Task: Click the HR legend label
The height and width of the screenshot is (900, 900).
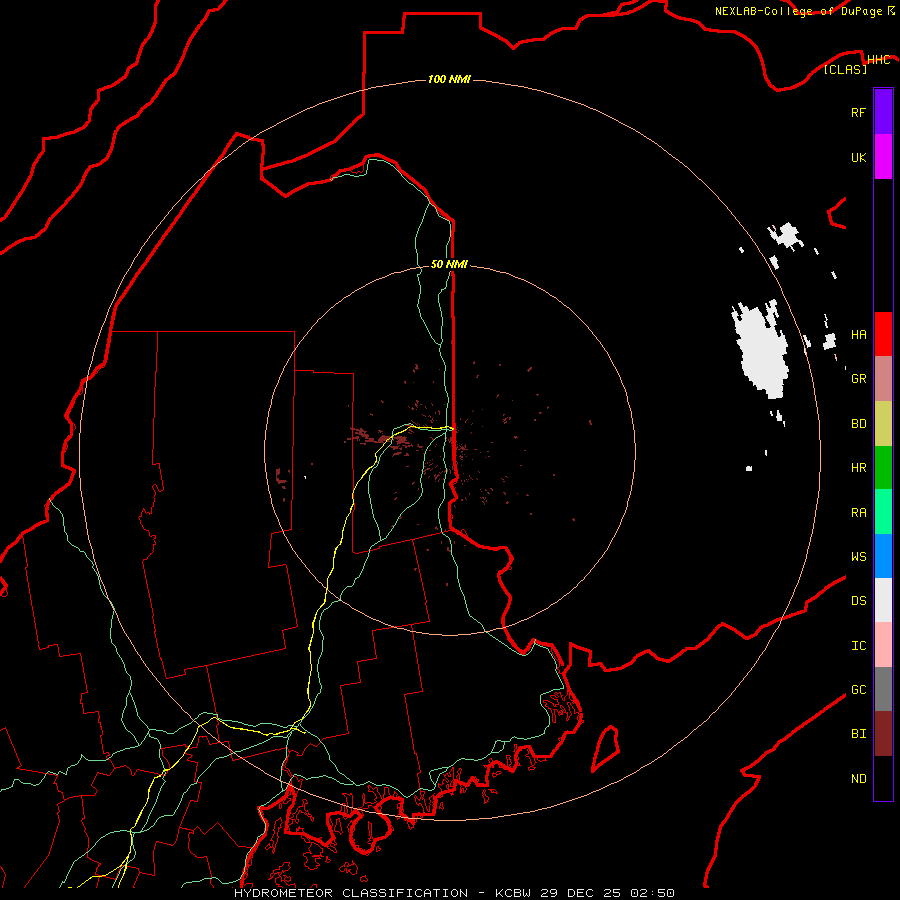Action: 858,468
